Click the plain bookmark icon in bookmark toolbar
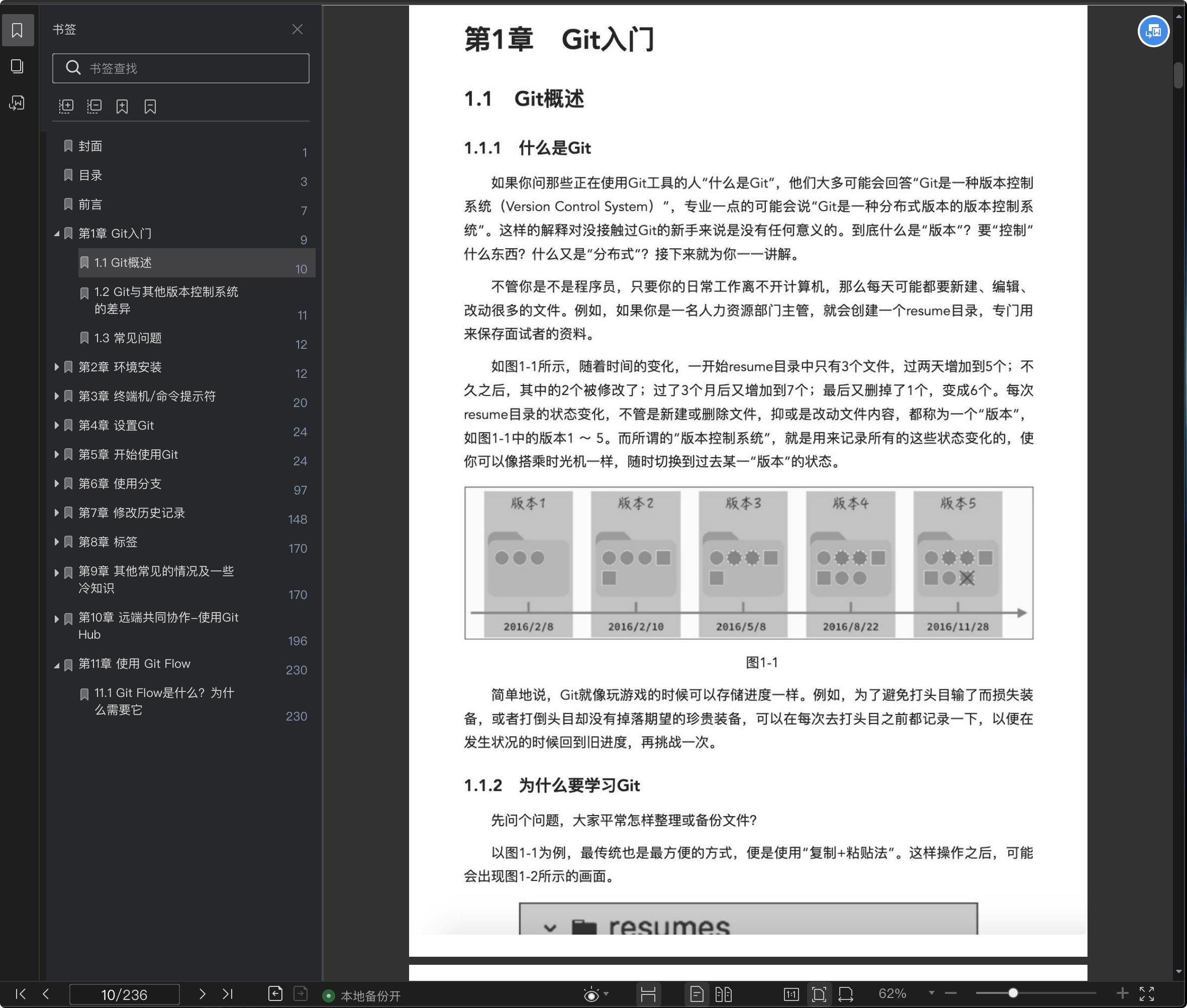The width and height of the screenshot is (1187, 1008). (x=150, y=107)
